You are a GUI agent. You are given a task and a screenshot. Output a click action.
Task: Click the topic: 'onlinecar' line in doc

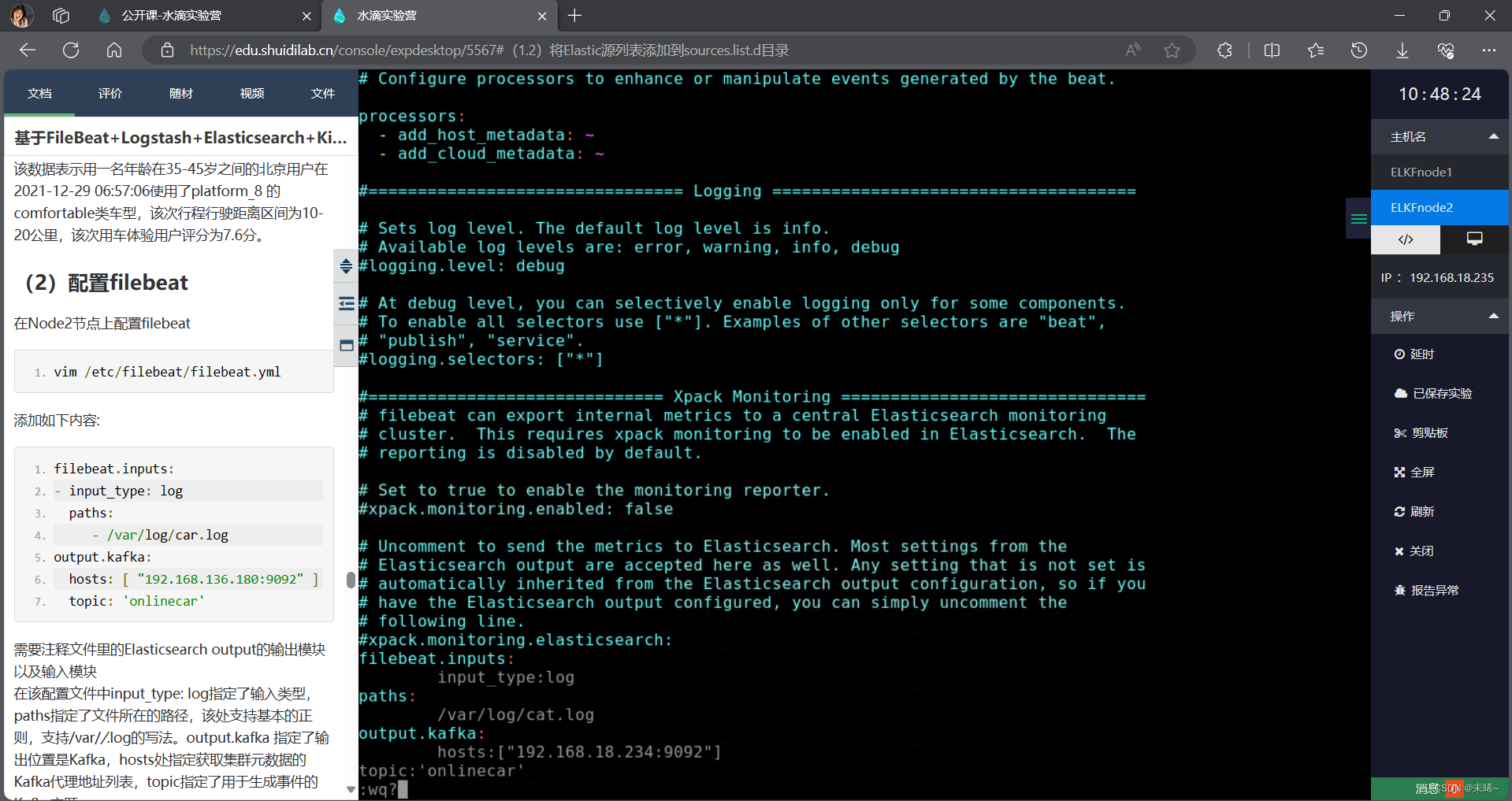coord(136,601)
